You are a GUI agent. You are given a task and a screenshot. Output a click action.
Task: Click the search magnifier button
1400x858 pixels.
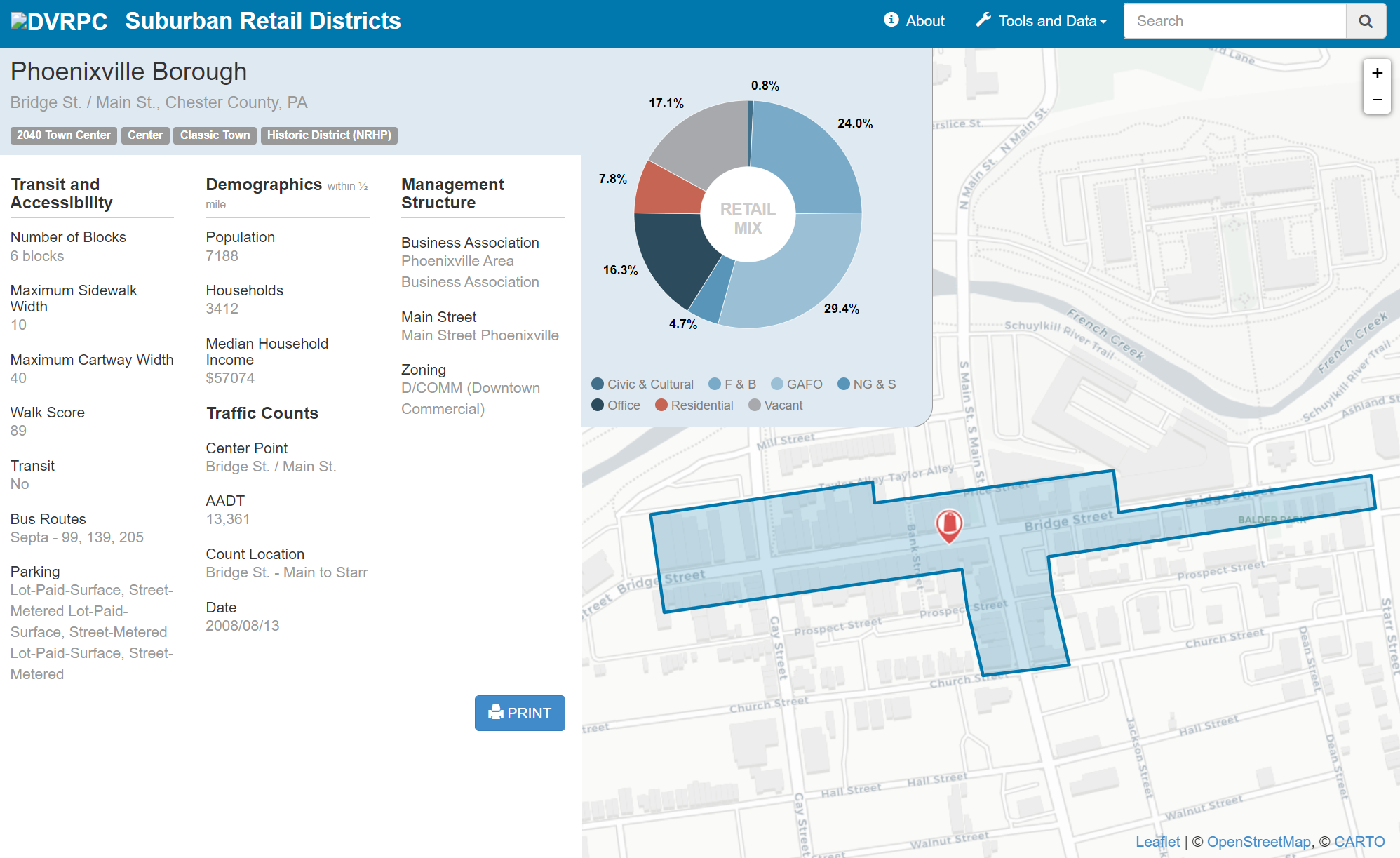click(1365, 21)
